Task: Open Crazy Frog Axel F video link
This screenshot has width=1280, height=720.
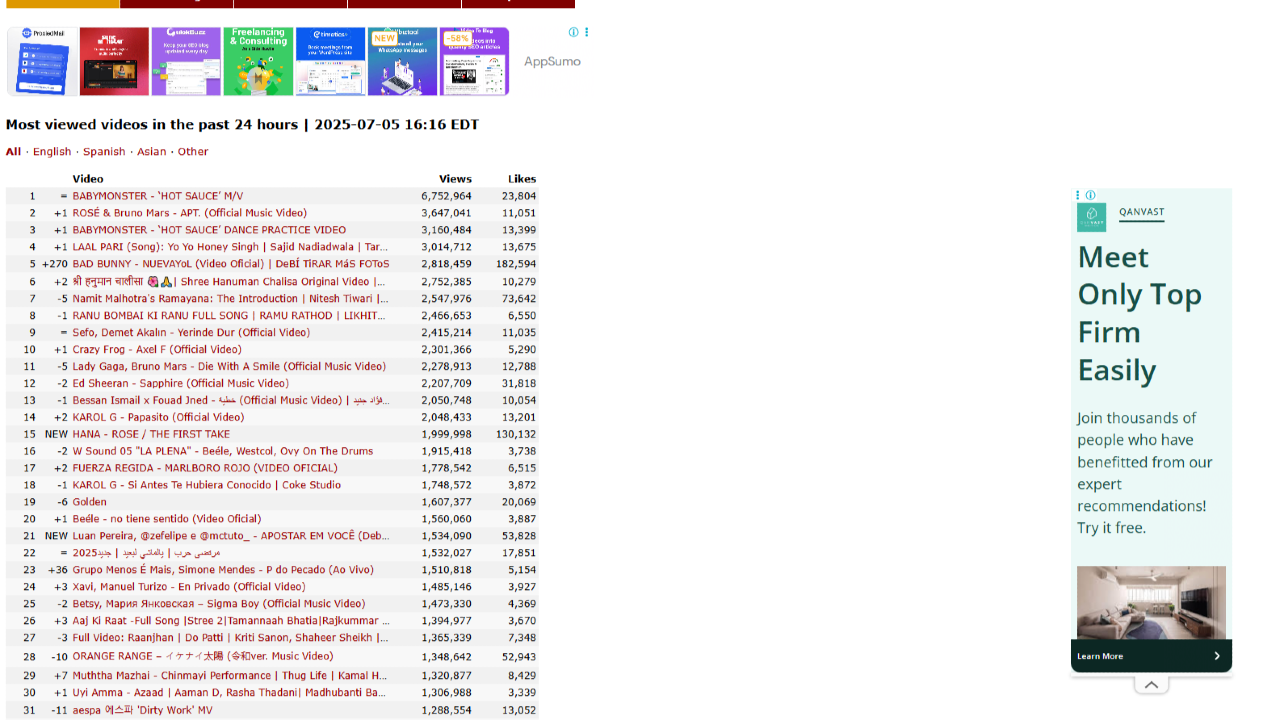Action: click(x=157, y=349)
